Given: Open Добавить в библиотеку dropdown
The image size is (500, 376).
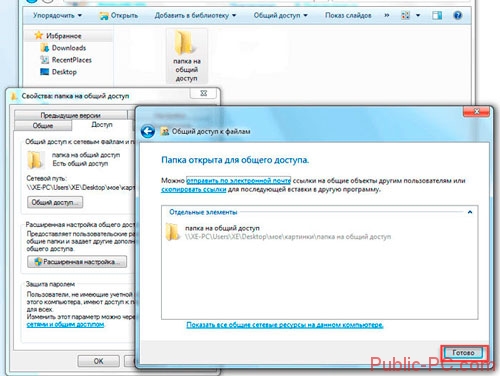Looking at the screenshot, I should click(x=195, y=15).
